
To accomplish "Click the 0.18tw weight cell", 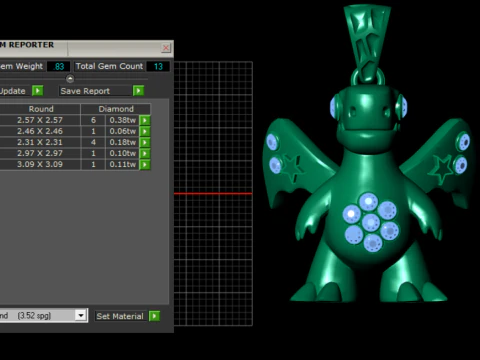I will pyautogui.click(x=122, y=142).
